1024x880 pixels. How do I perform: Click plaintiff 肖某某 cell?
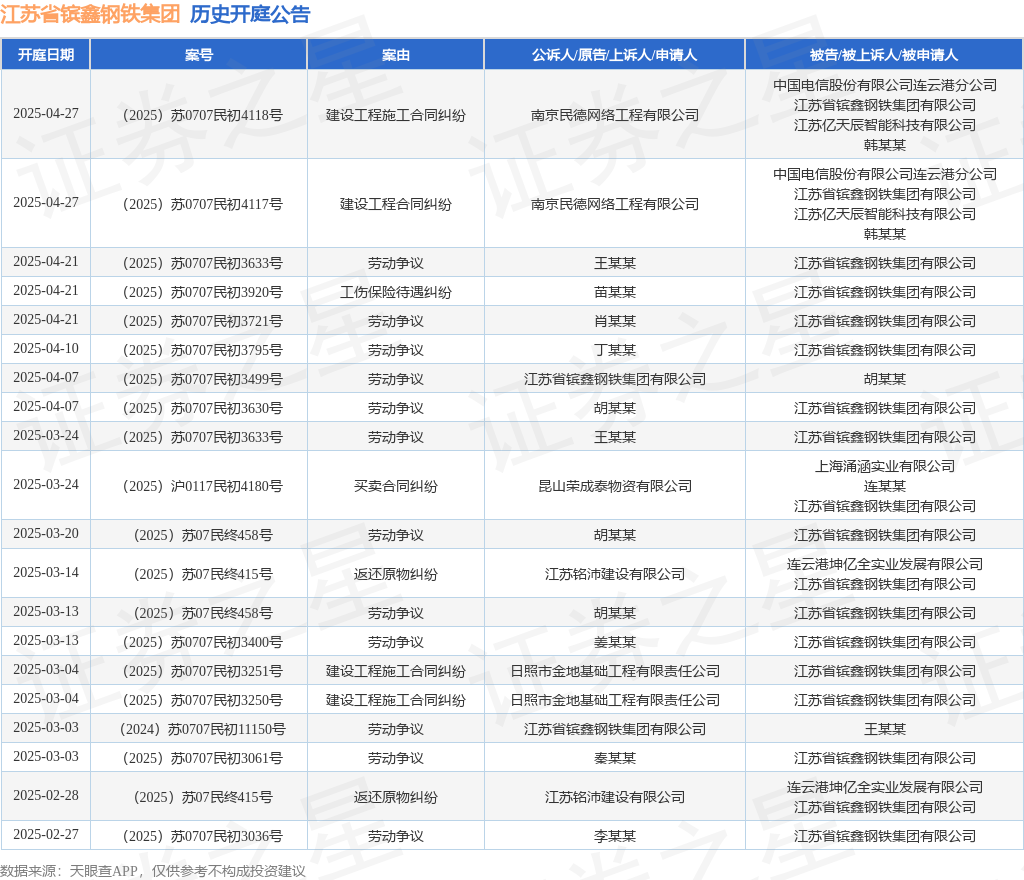point(614,321)
